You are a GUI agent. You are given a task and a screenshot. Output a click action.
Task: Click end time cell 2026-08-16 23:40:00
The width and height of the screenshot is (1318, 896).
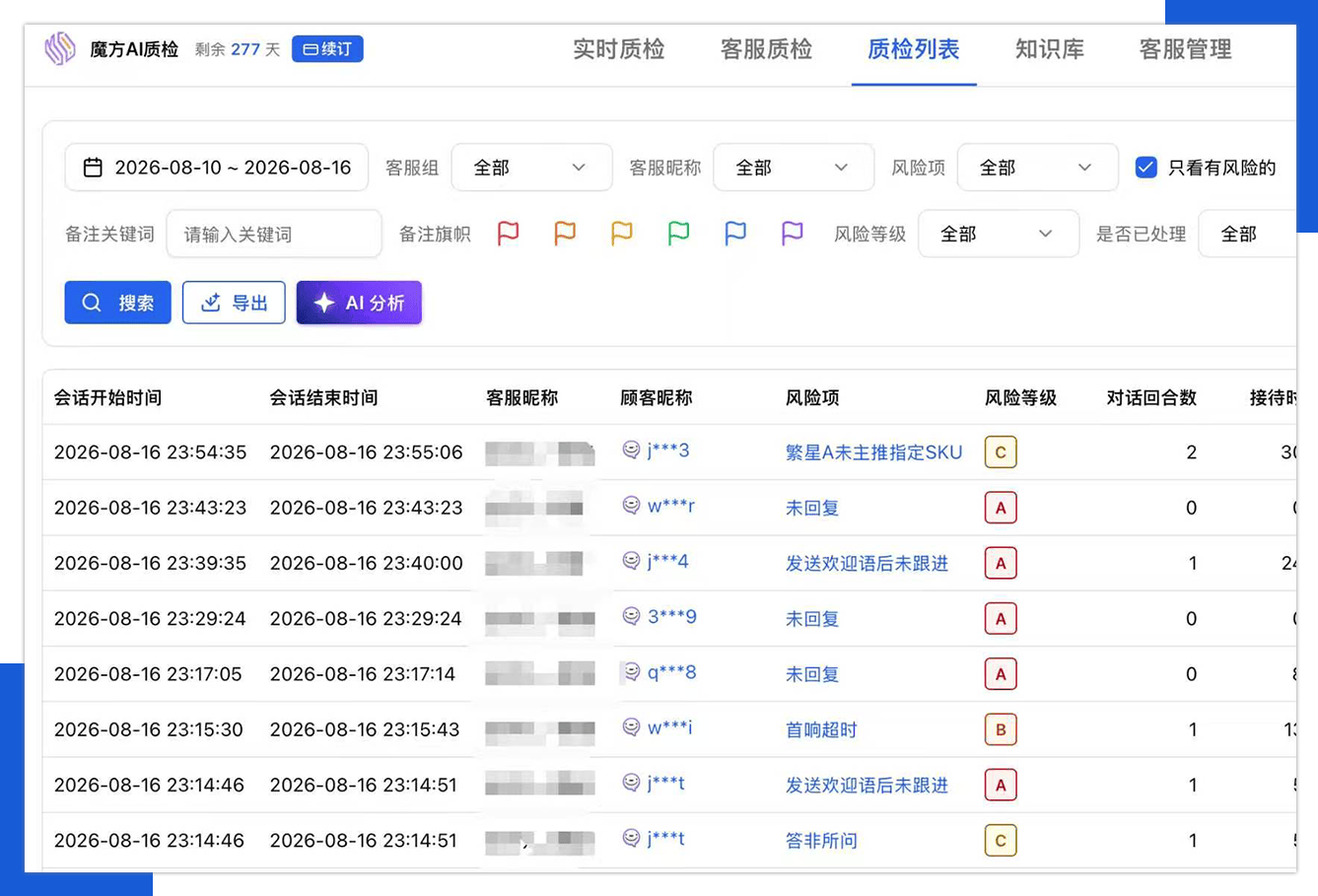(366, 563)
